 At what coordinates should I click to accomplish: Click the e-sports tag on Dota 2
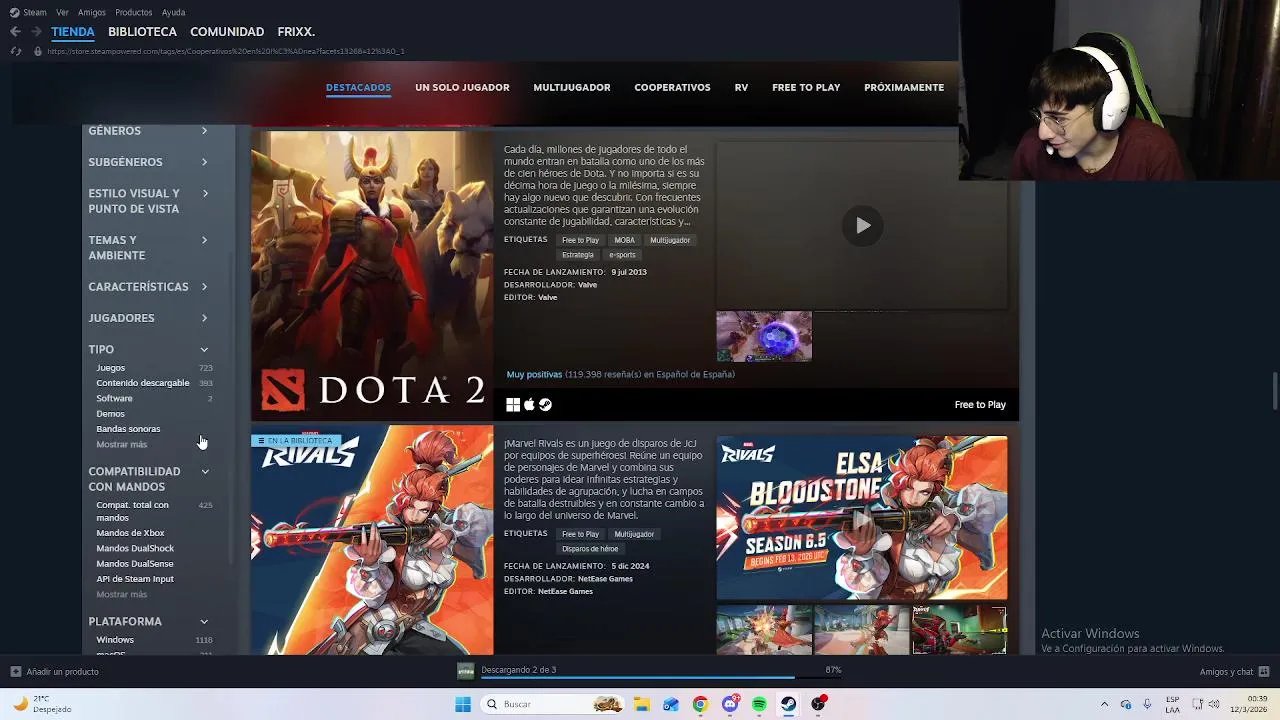point(622,255)
